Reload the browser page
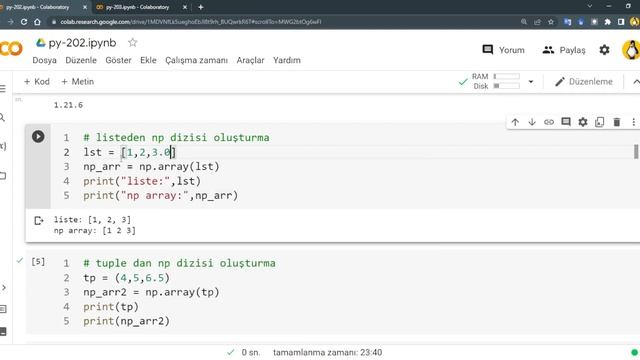The width and height of the screenshot is (640, 360). click(x=24, y=22)
